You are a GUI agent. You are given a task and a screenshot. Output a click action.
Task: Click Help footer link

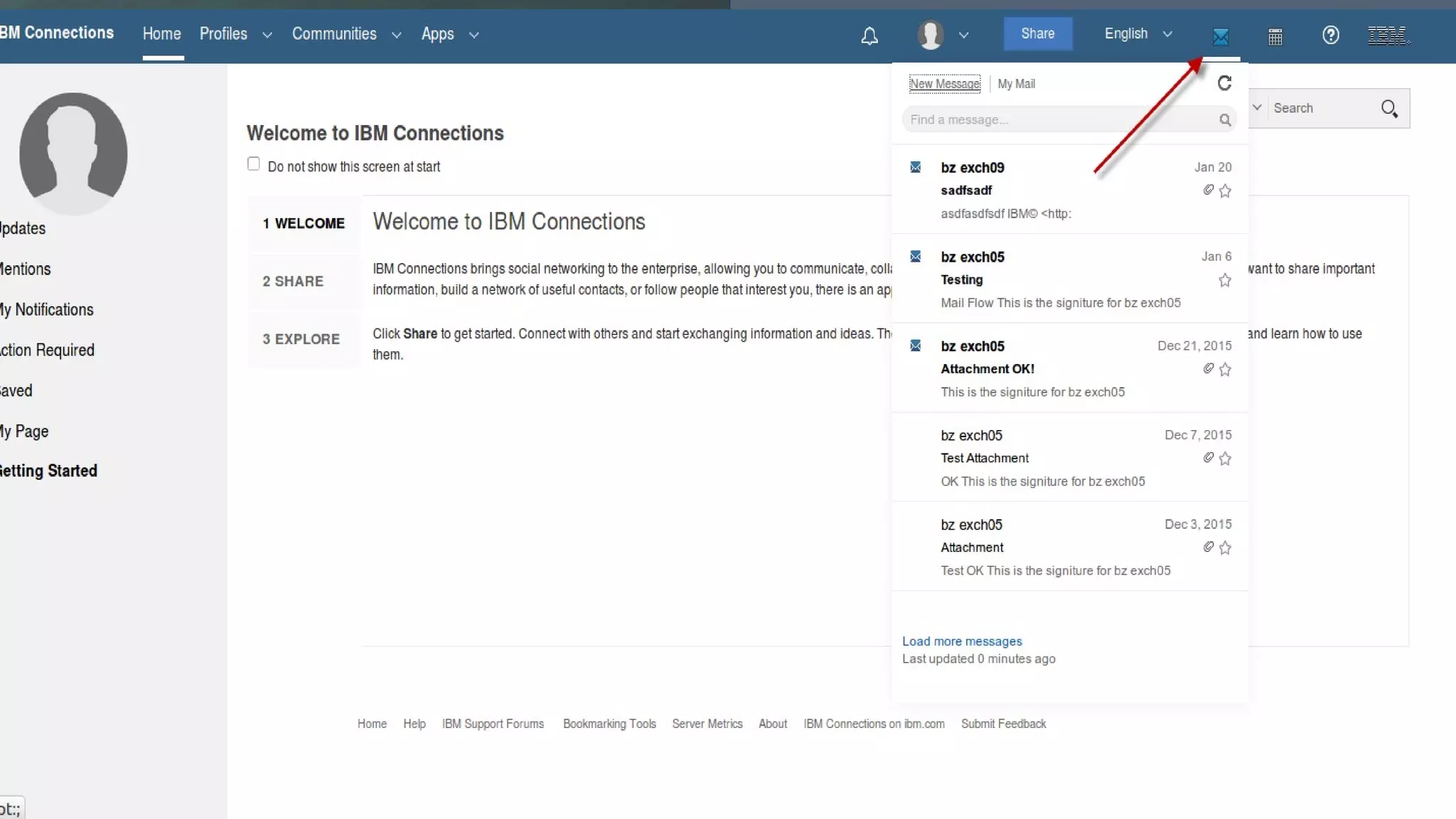414,724
